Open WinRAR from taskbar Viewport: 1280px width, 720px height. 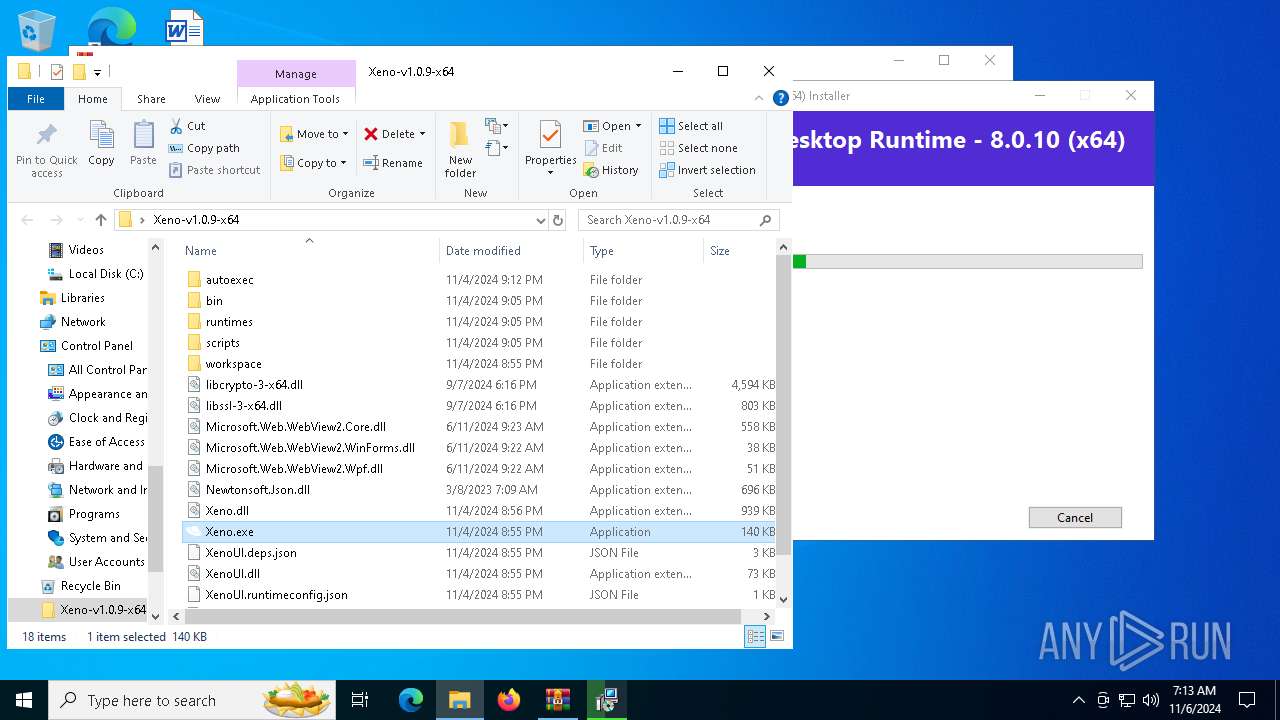(x=557, y=700)
